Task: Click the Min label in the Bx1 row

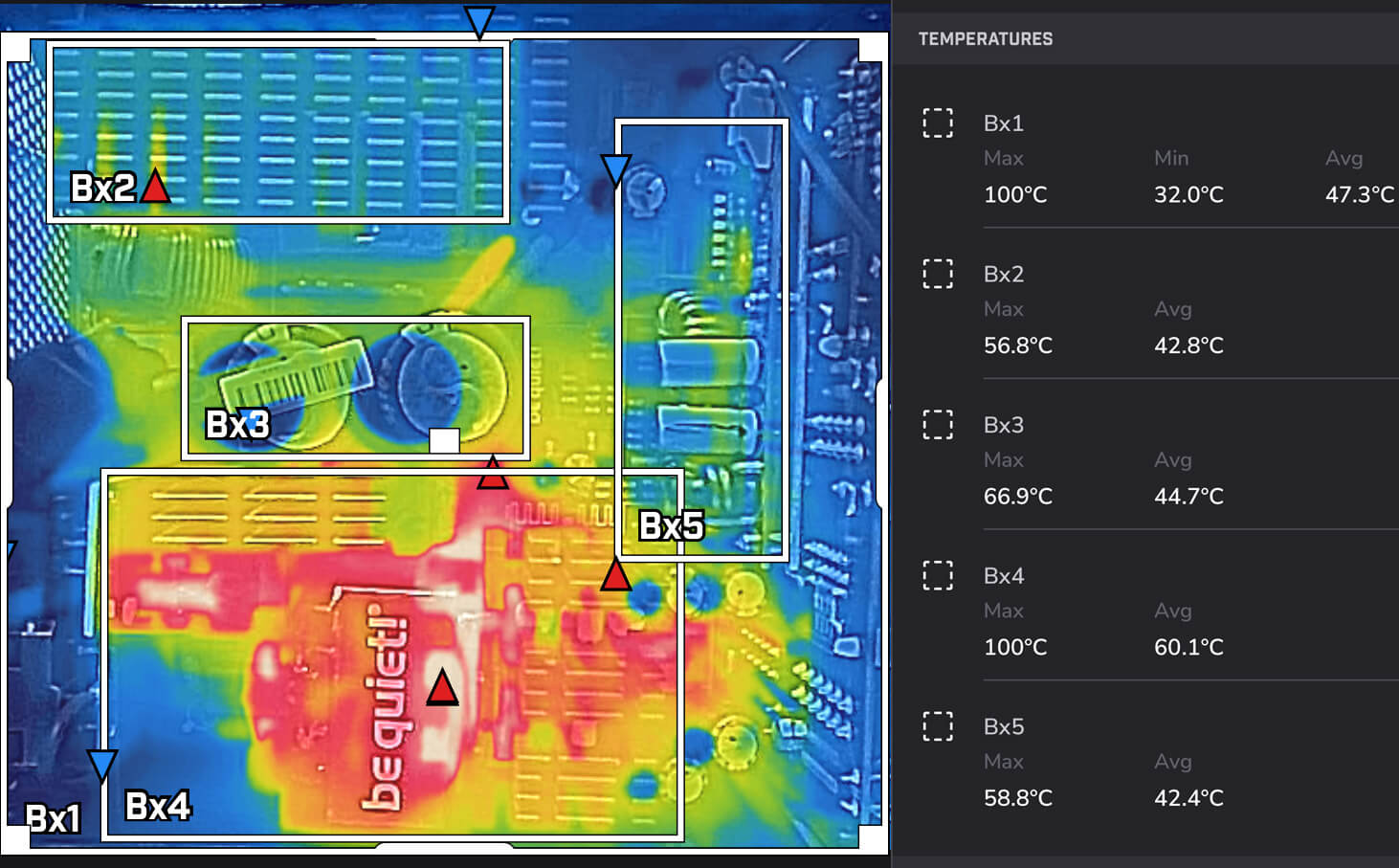Action: pos(1171,158)
